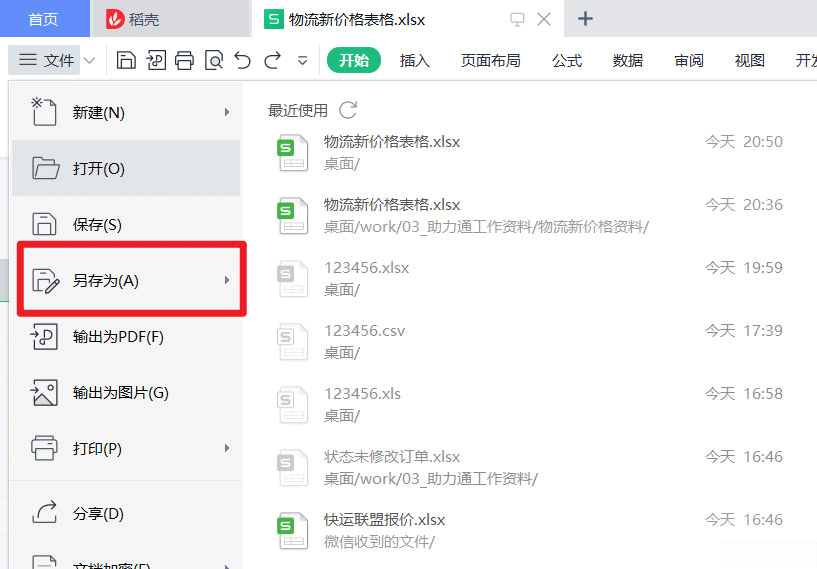Open recent file 快运联盟报价.xlsx
The width and height of the screenshot is (817, 569).
[529, 530]
